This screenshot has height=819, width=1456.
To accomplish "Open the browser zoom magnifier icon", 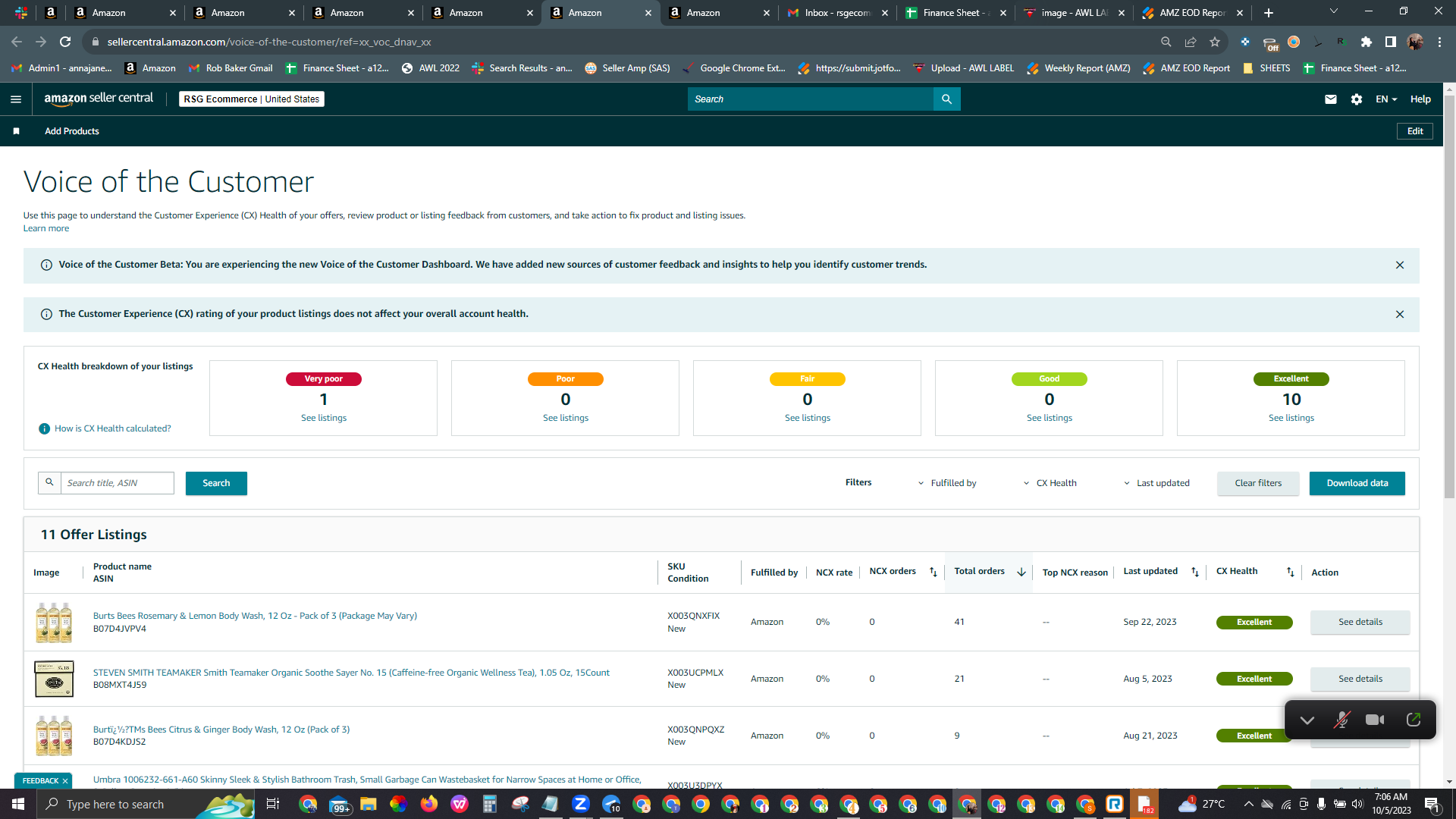I will pyautogui.click(x=1166, y=42).
